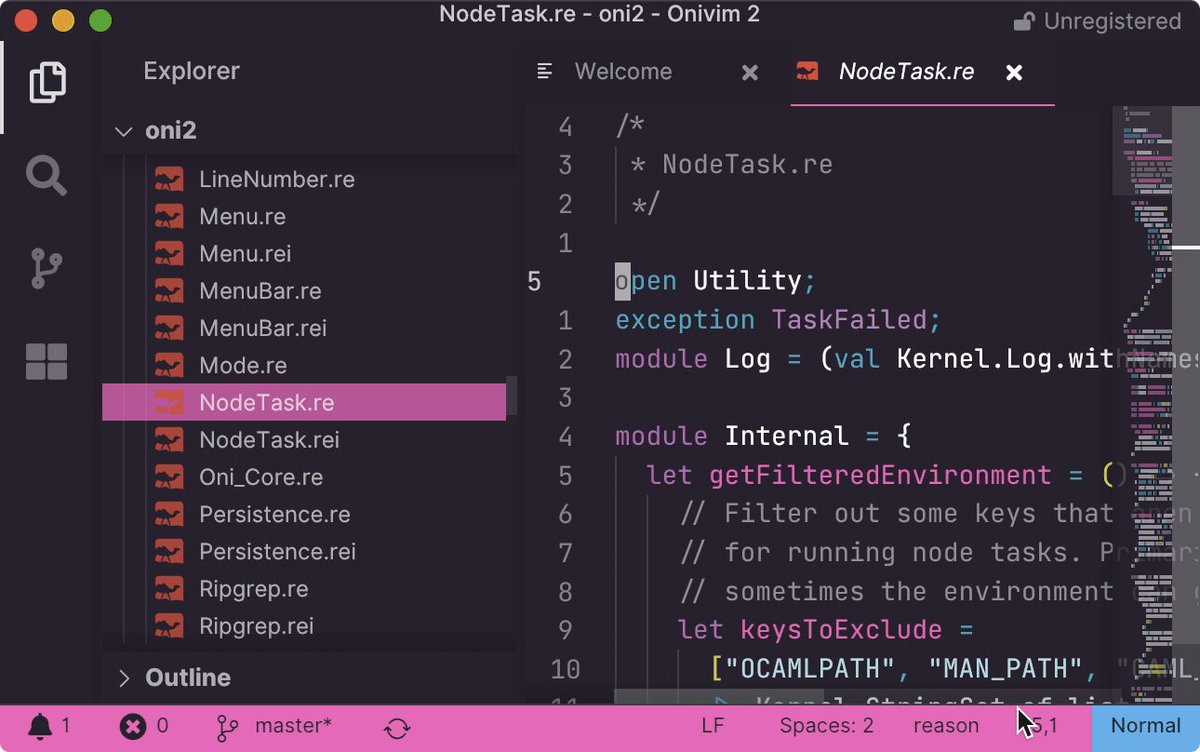This screenshot has height=752, width=1200.
Task: Click the file icon beside Menu.rei
Action: pyautogui.click(x=169, y=254)
